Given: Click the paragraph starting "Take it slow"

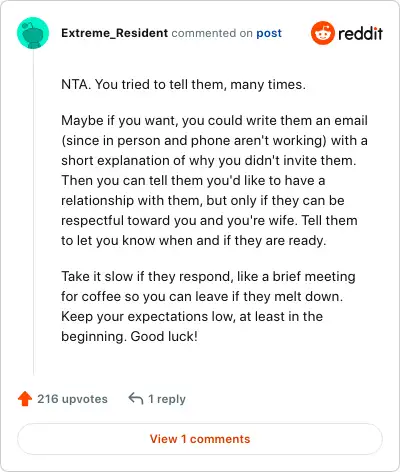Looking at the screenshot, I should point(208,306).
